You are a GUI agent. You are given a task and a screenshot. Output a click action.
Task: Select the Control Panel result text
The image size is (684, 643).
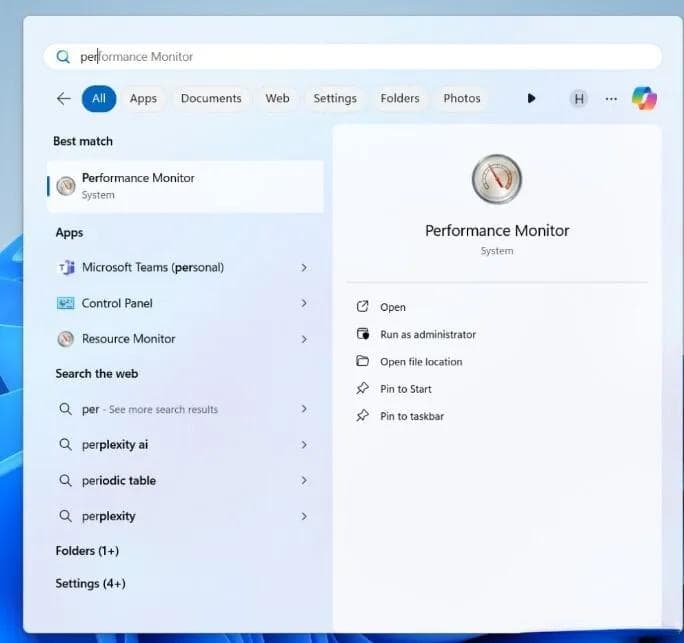pyautogui.click(x=117, y=303)
